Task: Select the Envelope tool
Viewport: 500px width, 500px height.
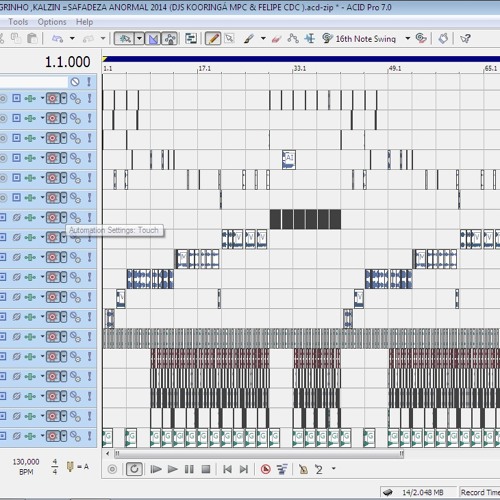Action: pos(293,39)
